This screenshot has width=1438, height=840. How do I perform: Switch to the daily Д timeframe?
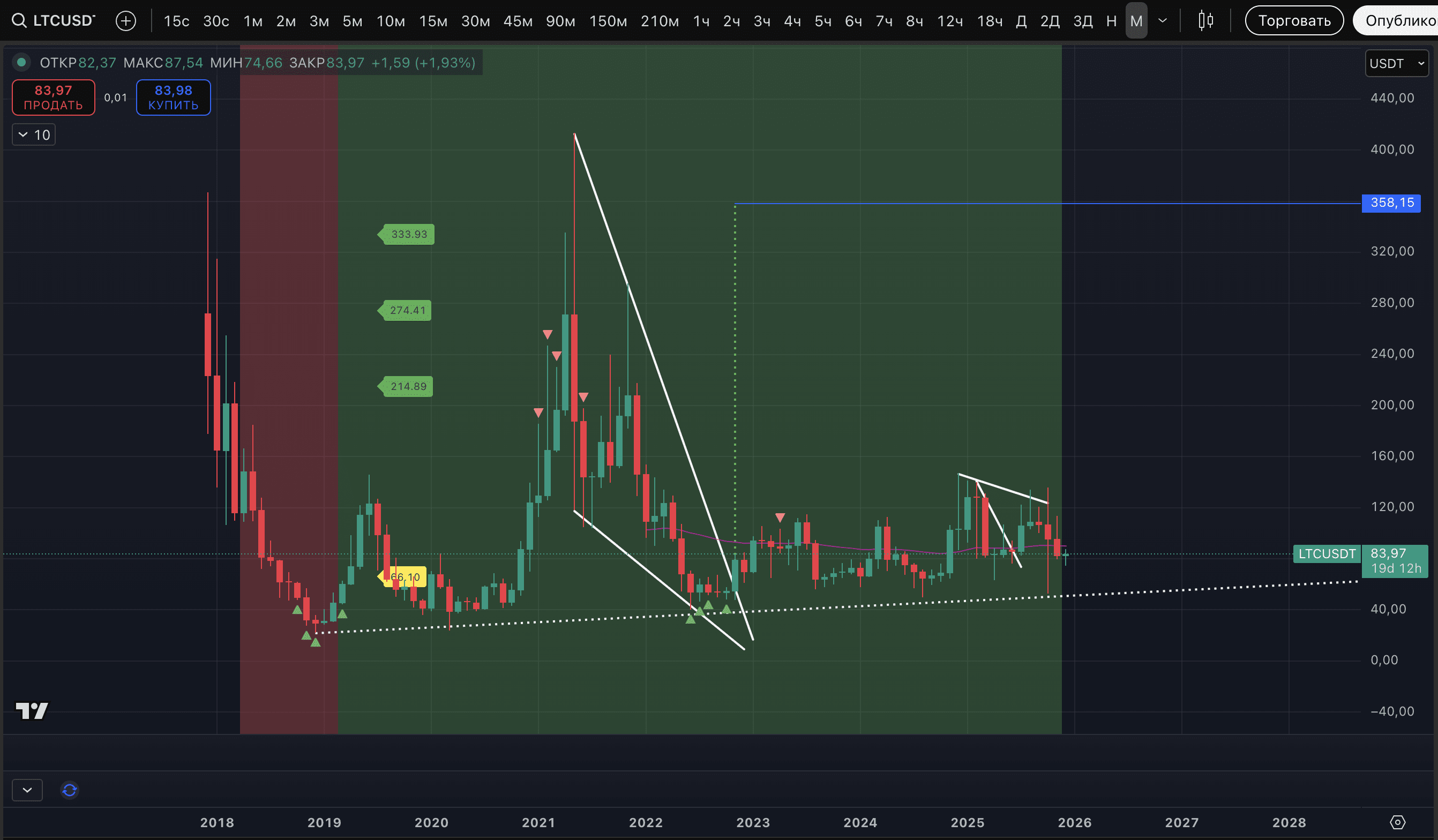click(1021, 21)
